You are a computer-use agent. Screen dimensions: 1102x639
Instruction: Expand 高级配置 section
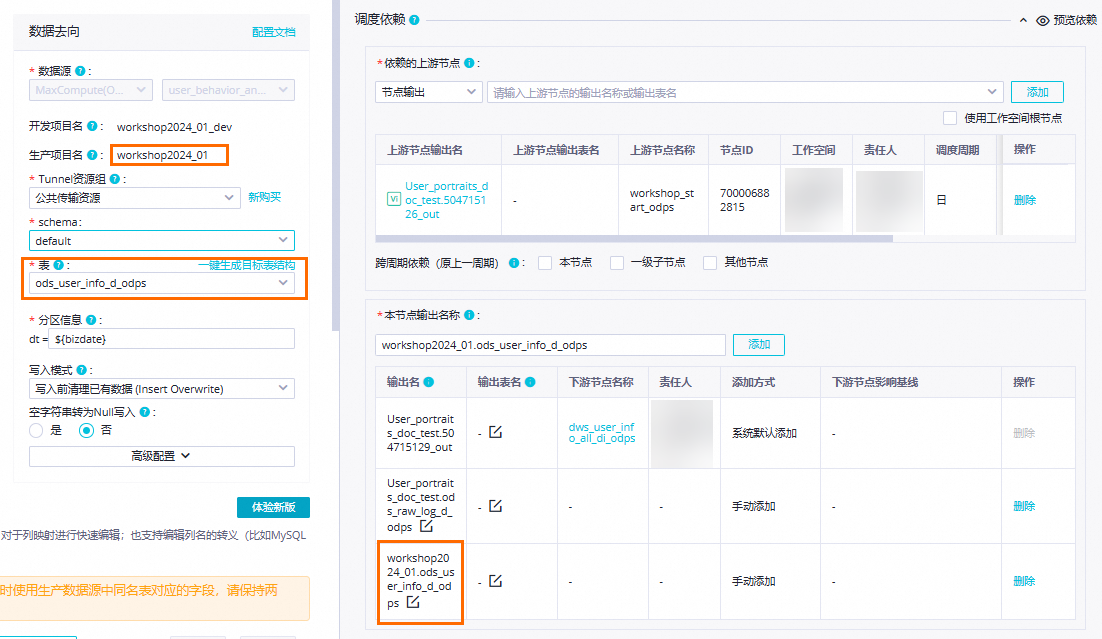tap(162, 456)
